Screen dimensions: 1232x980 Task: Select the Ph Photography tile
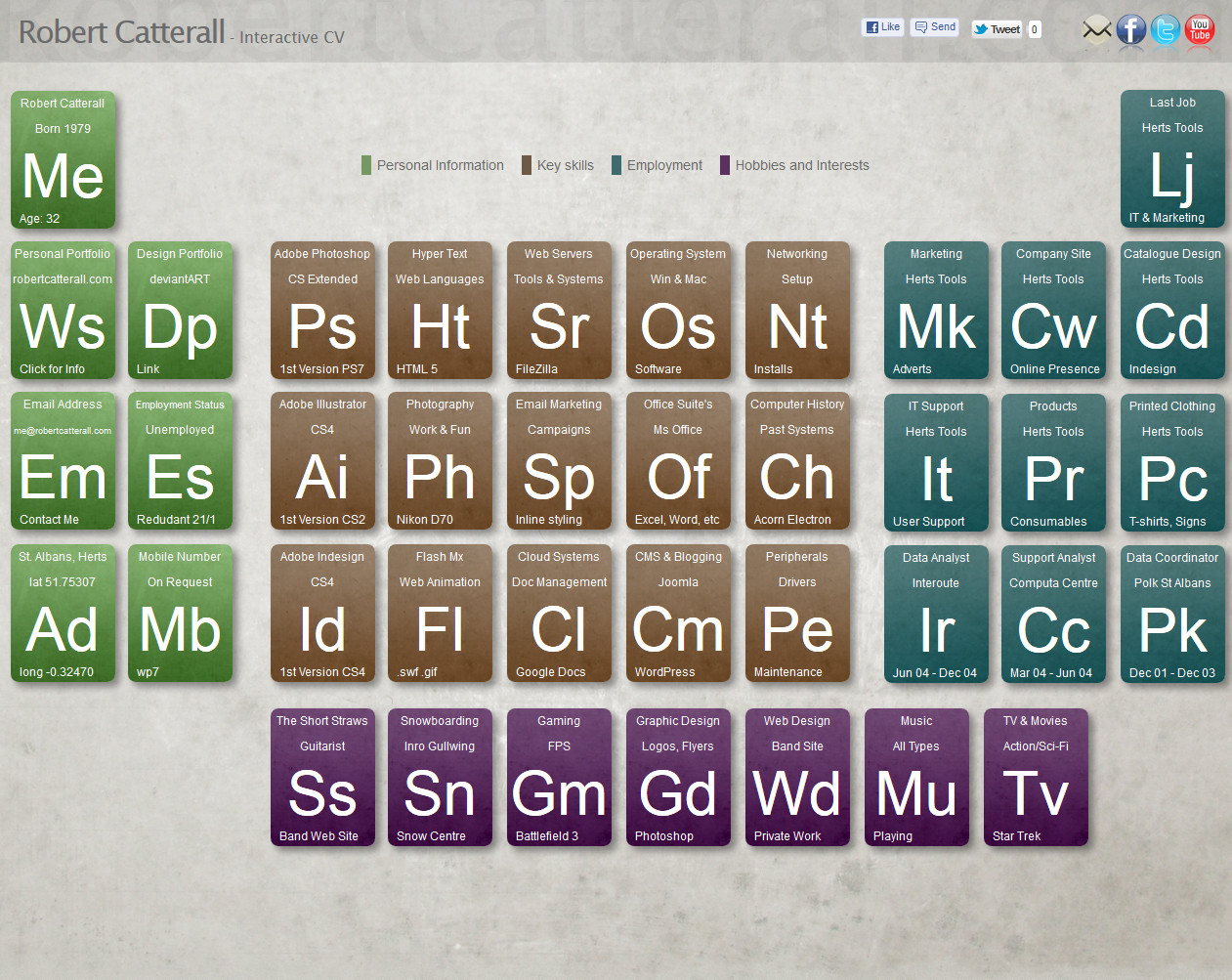point(440,461)
